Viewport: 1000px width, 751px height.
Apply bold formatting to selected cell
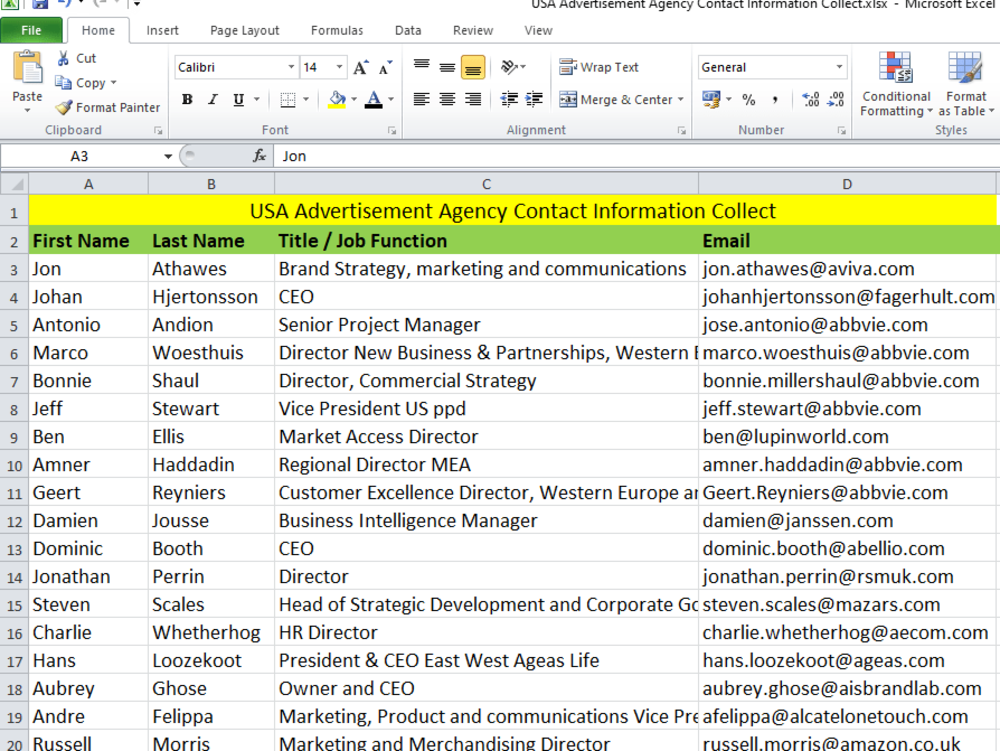pos(187,99)
